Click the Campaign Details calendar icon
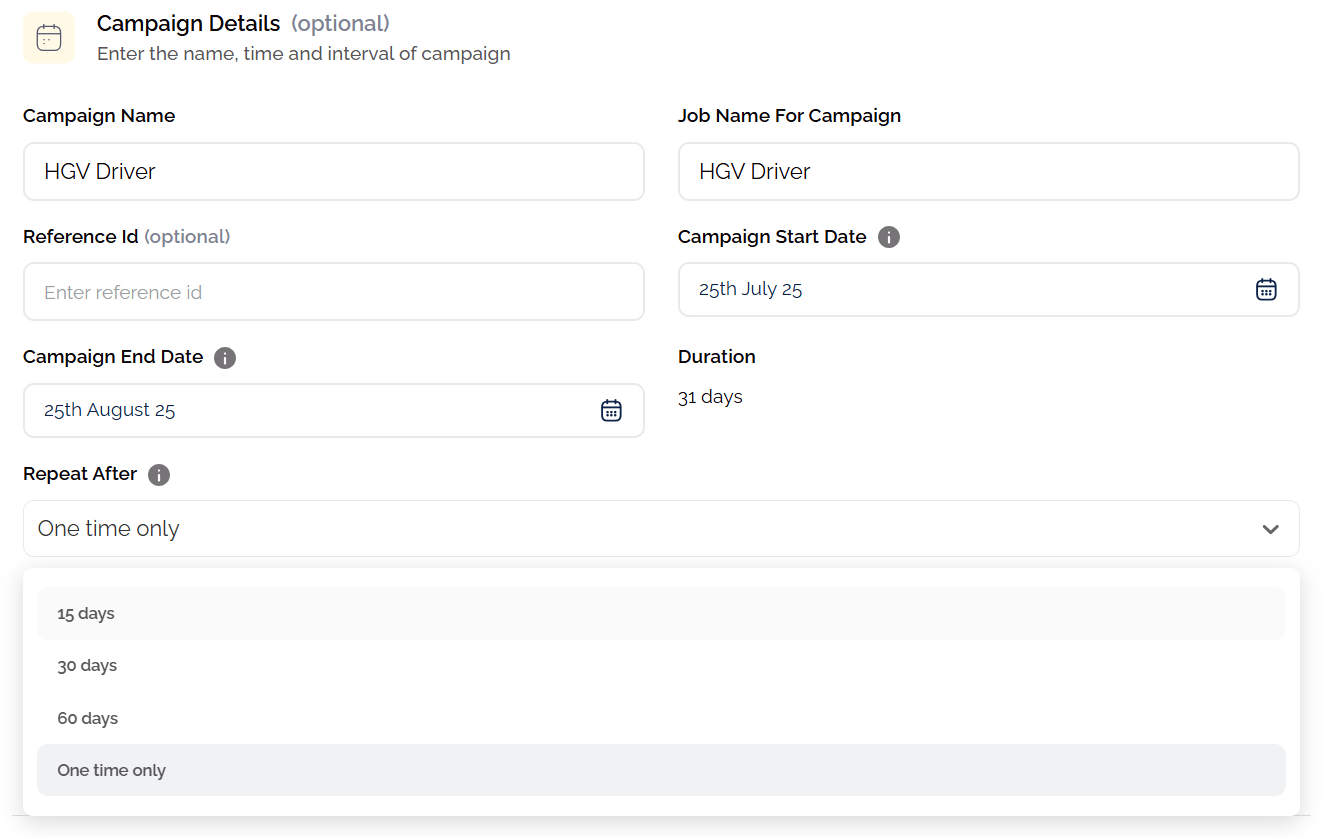Screen dimensions: 1330x837 click(x=49, y=38)
